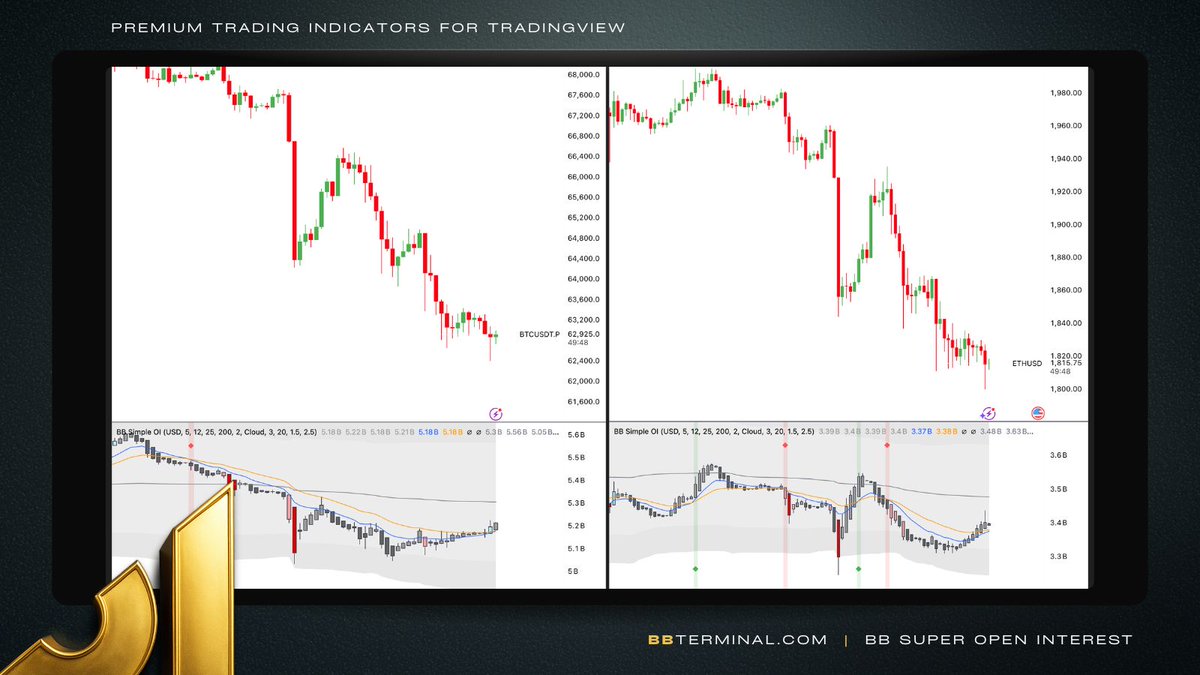Open the BBTERMINAL.COM link in footer
The image size is (1200, 675).
point(737,639)
